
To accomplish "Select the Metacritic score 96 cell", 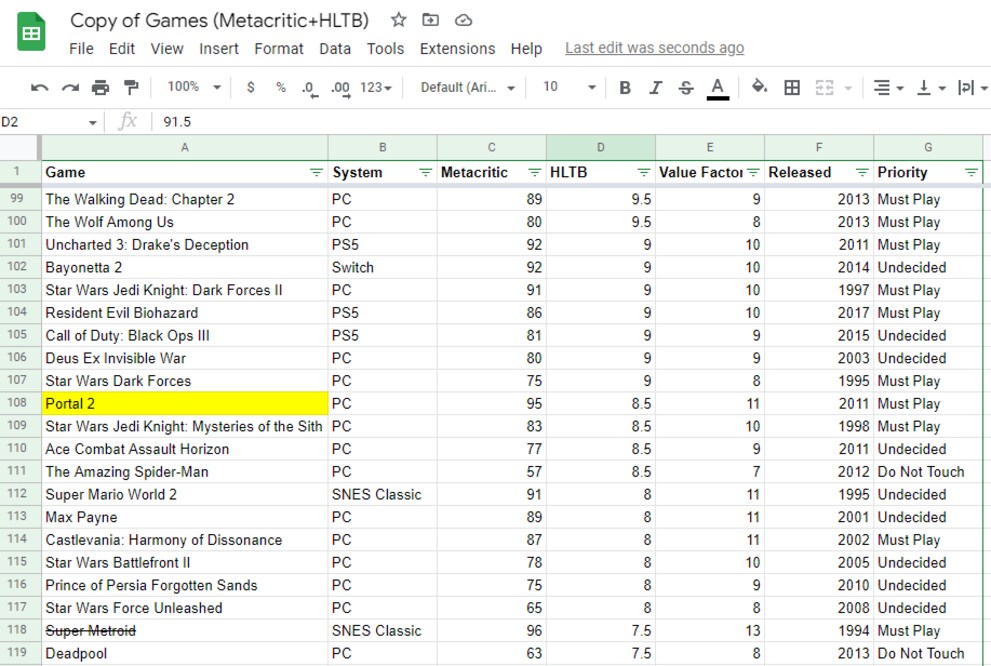I will tap(492, 631).
